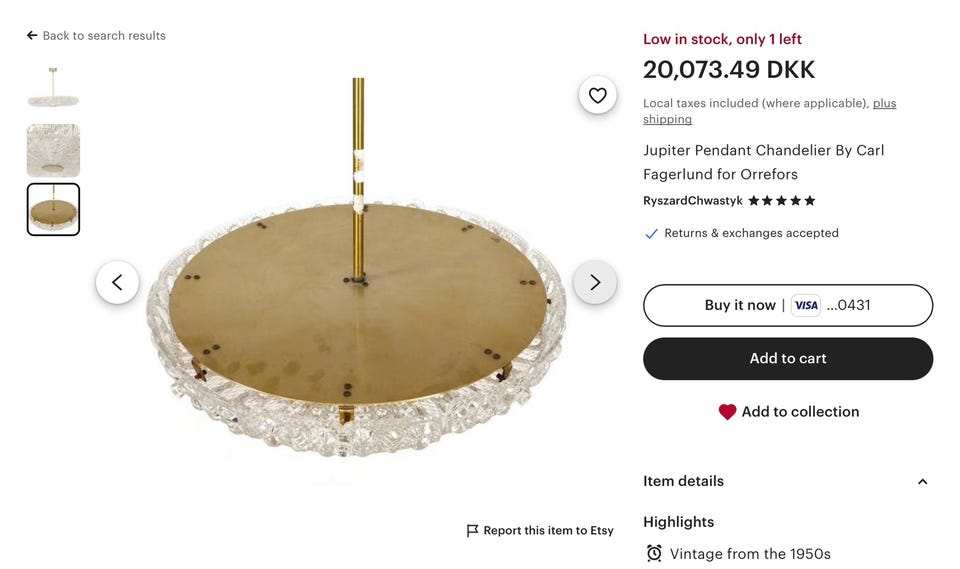Click Report this item to Etsy
Viewport: 960px width, 569px height.
(x=548, y=531)
